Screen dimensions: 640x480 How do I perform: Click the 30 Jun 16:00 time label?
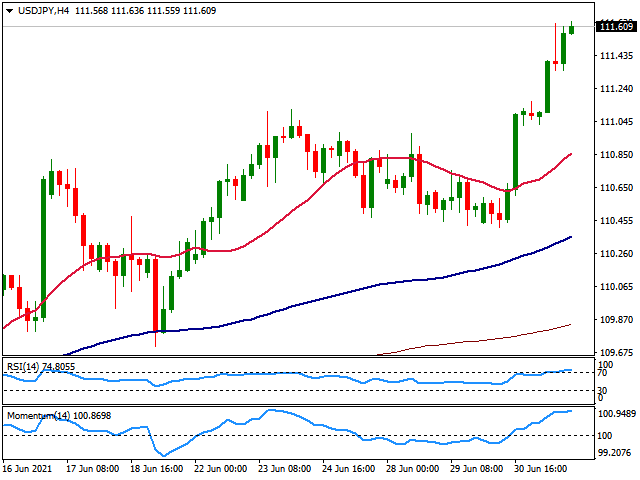[540, 469]
